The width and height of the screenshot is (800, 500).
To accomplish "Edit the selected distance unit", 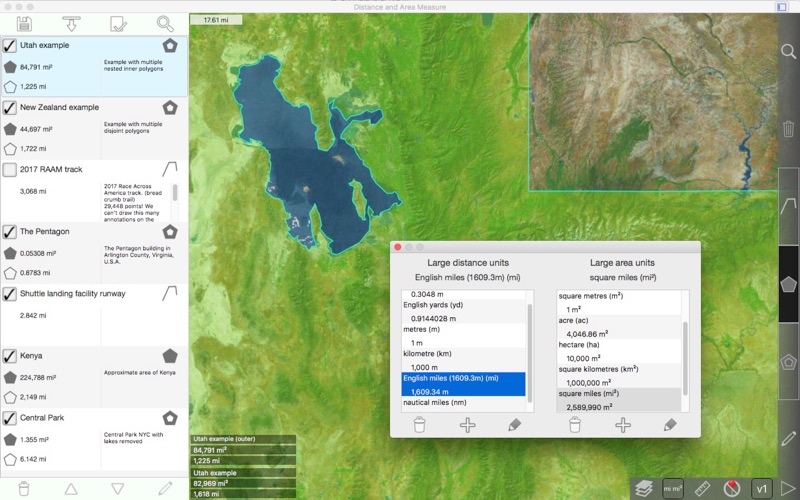I will pyautogui.click(x=515, y=424).
